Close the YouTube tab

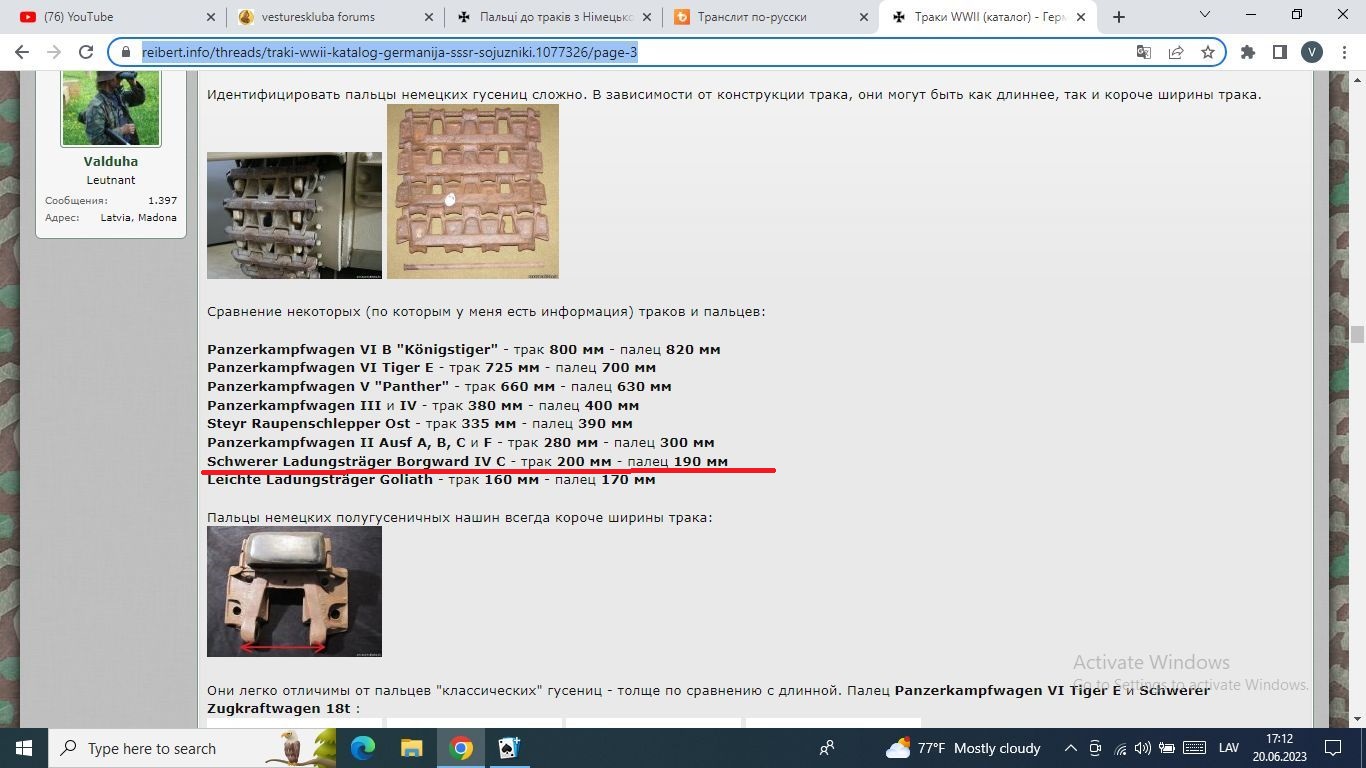point(210,17)
